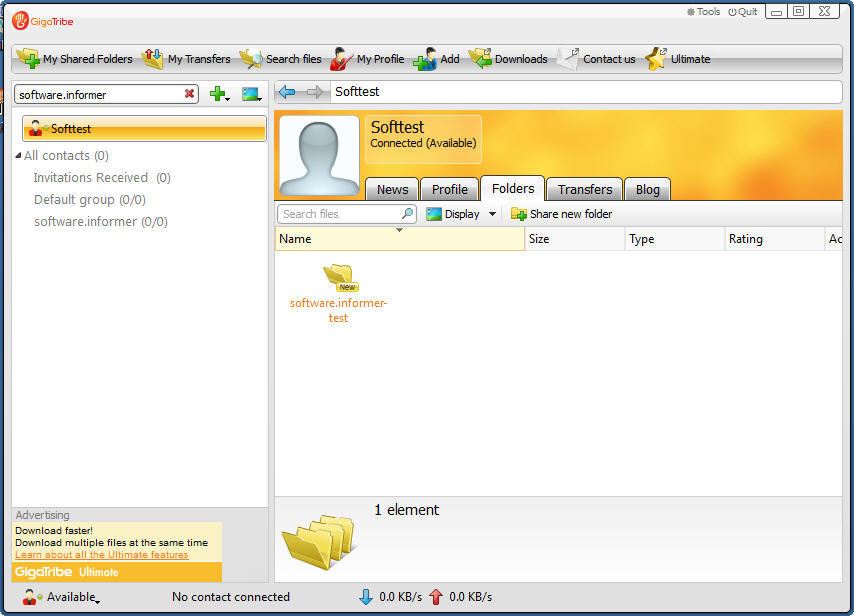Click the Search files toolbar icon
Viewport: 854px width, 616px height.
(251, 59)
